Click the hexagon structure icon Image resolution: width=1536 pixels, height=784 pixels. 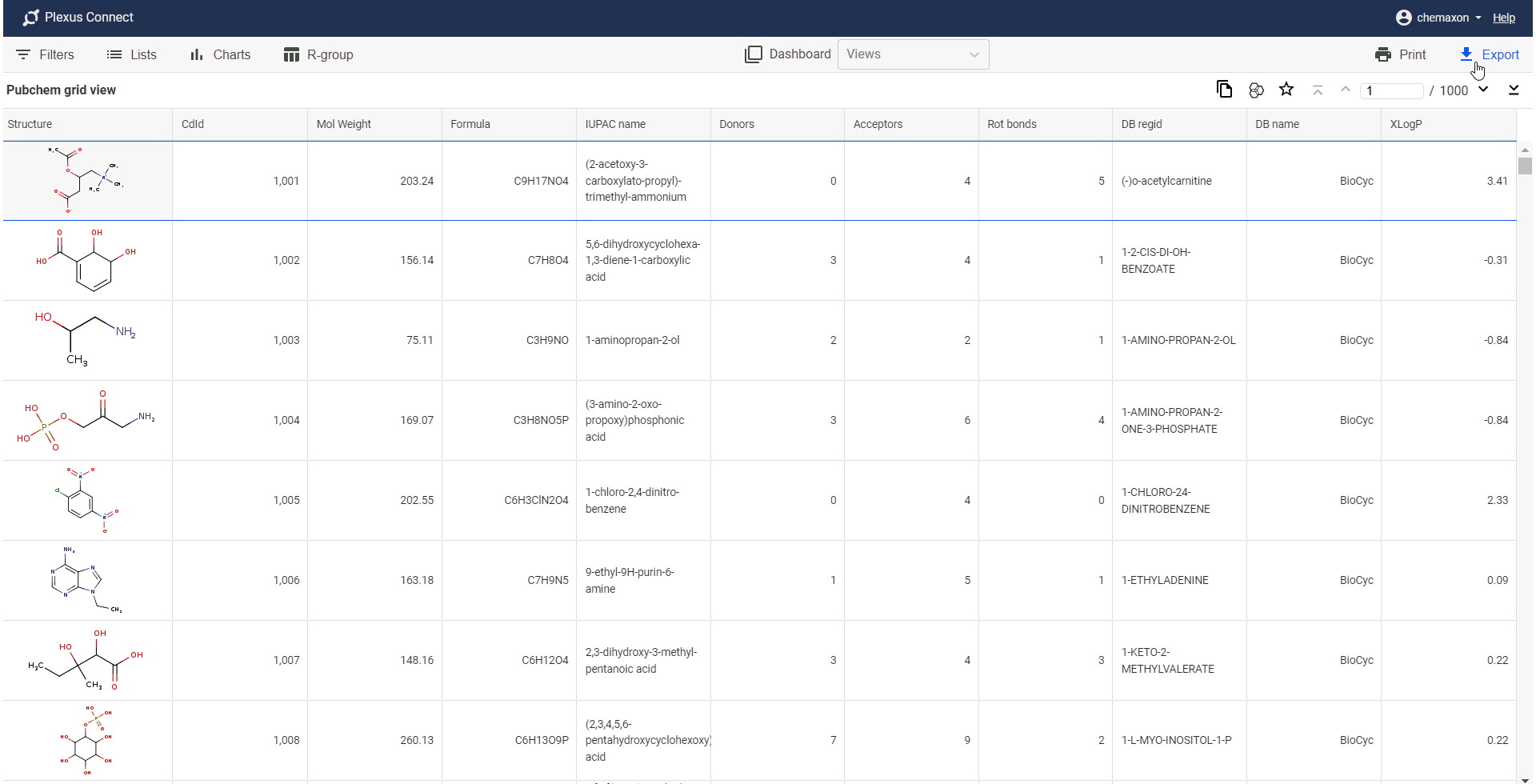pos(1256,90)
